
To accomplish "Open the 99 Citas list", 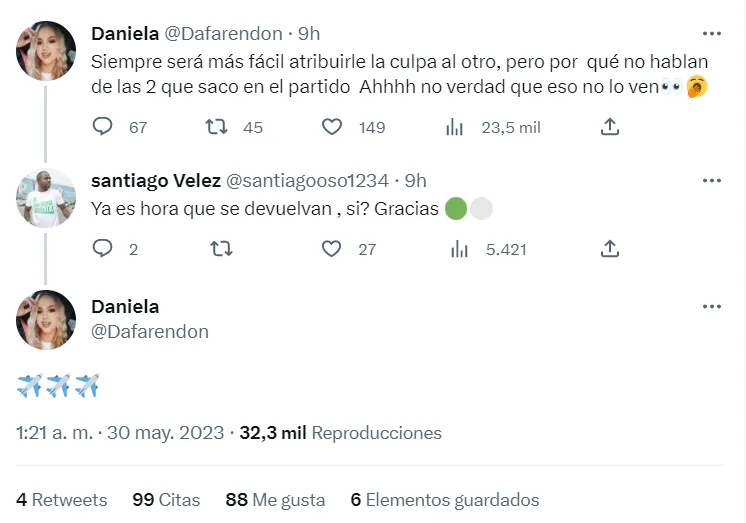I will click(166, 500).
